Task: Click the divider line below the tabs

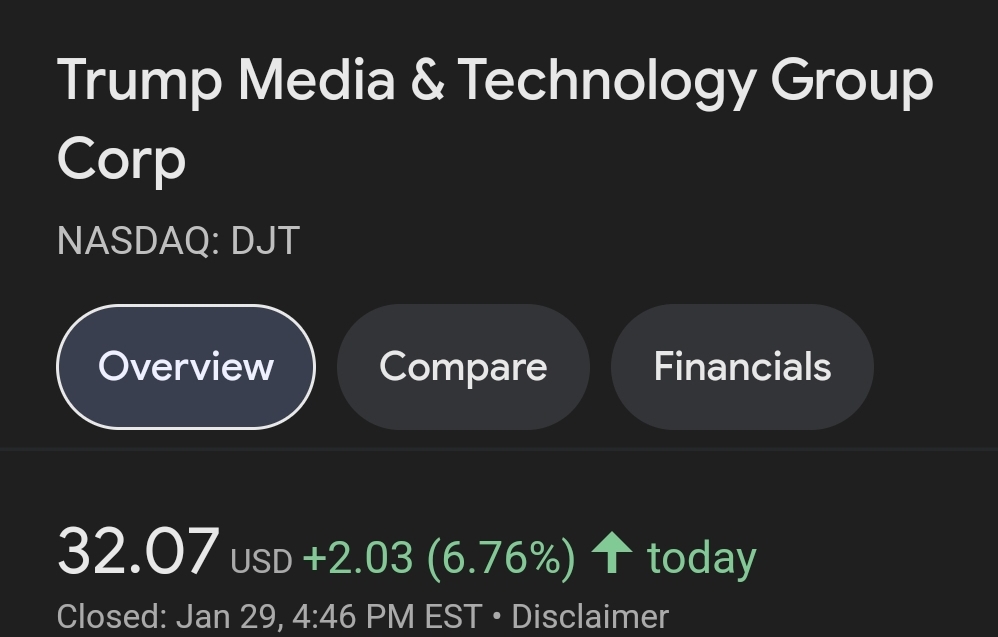Action: click(x=499, y=449)
